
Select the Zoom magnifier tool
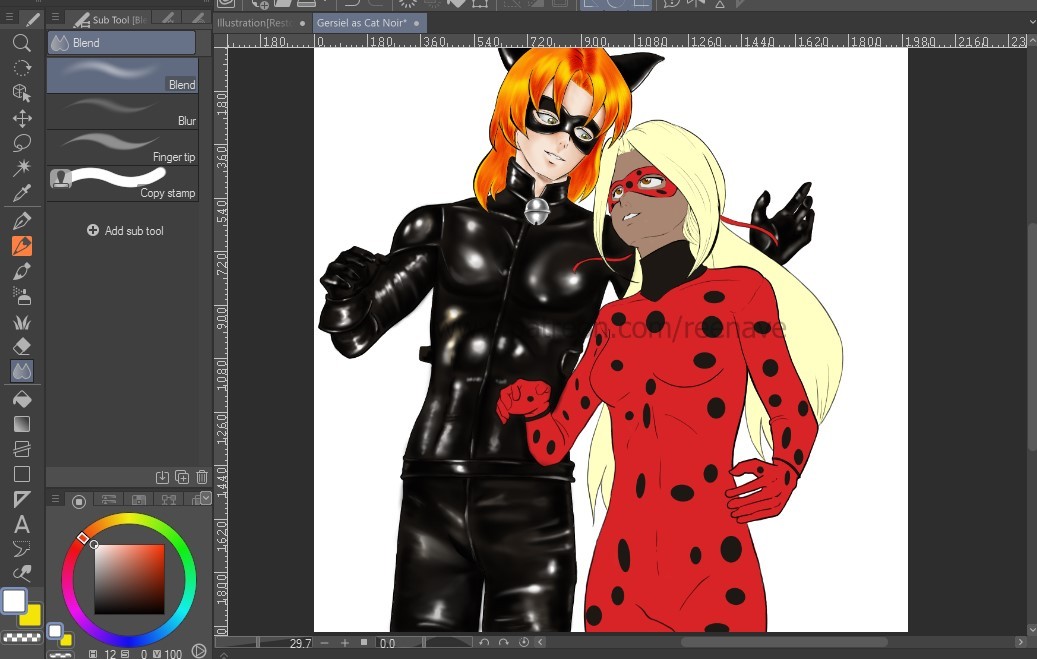point(22,43)
